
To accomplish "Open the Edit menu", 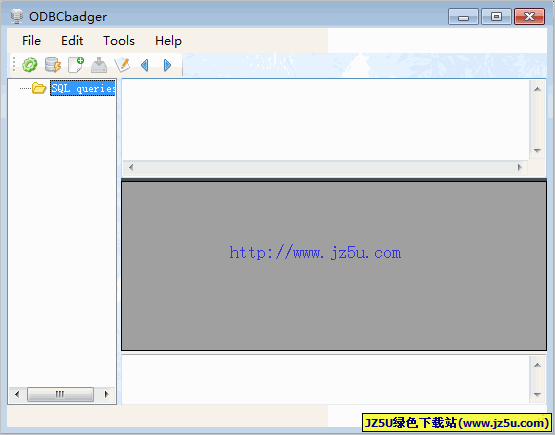I will tap(72, 41).
